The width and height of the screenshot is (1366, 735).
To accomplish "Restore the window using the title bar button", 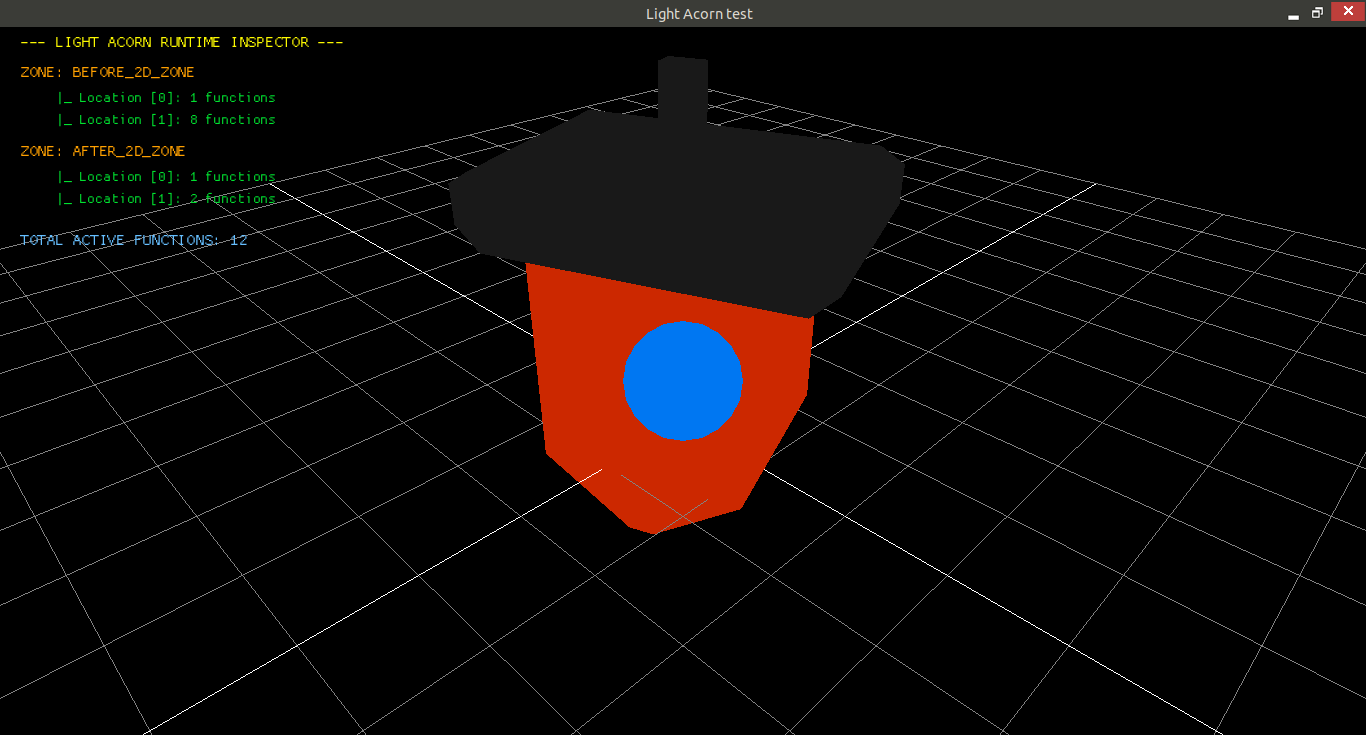I will click(1317, 13).
